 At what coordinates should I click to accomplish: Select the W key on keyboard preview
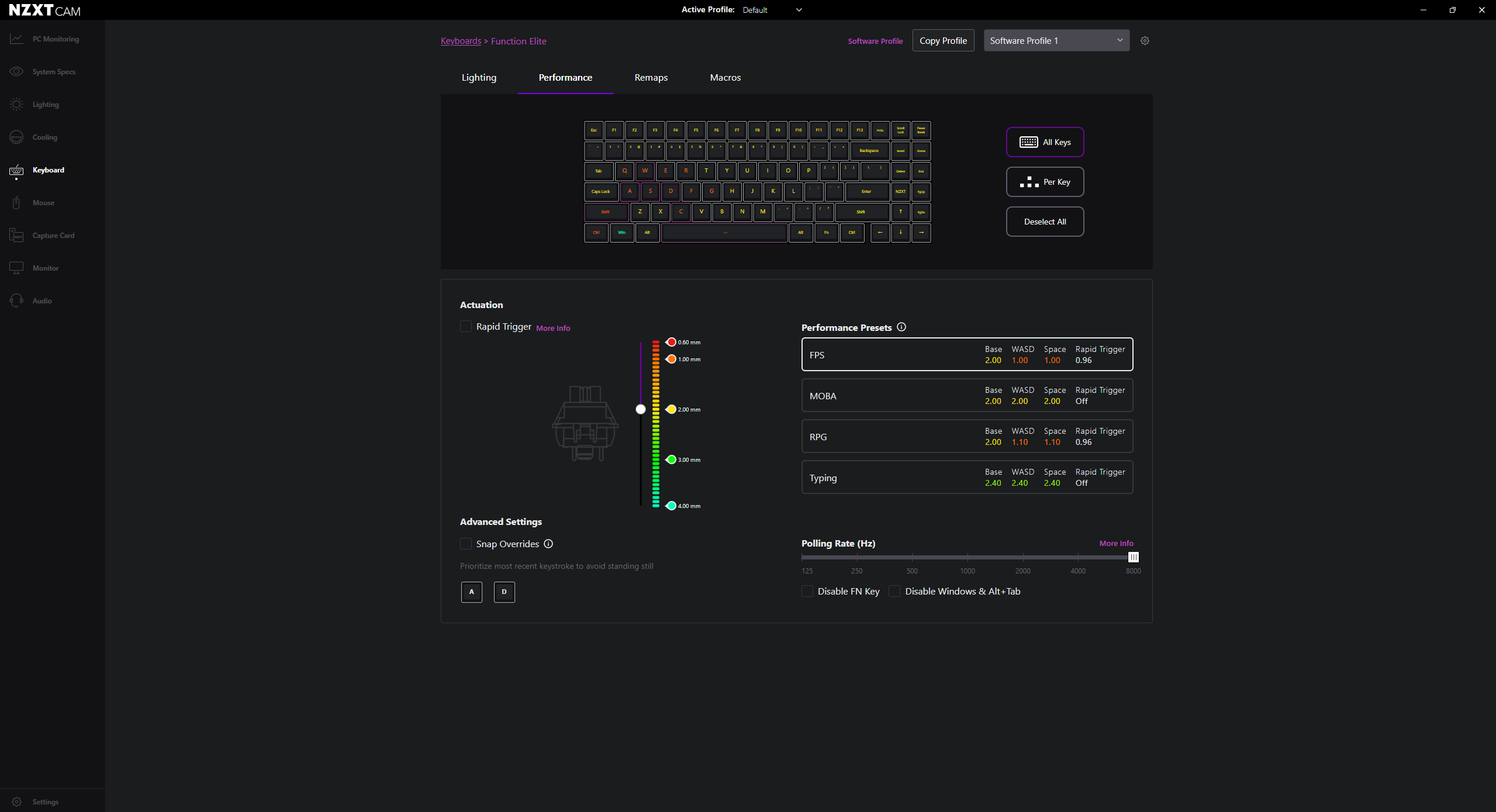645,171
